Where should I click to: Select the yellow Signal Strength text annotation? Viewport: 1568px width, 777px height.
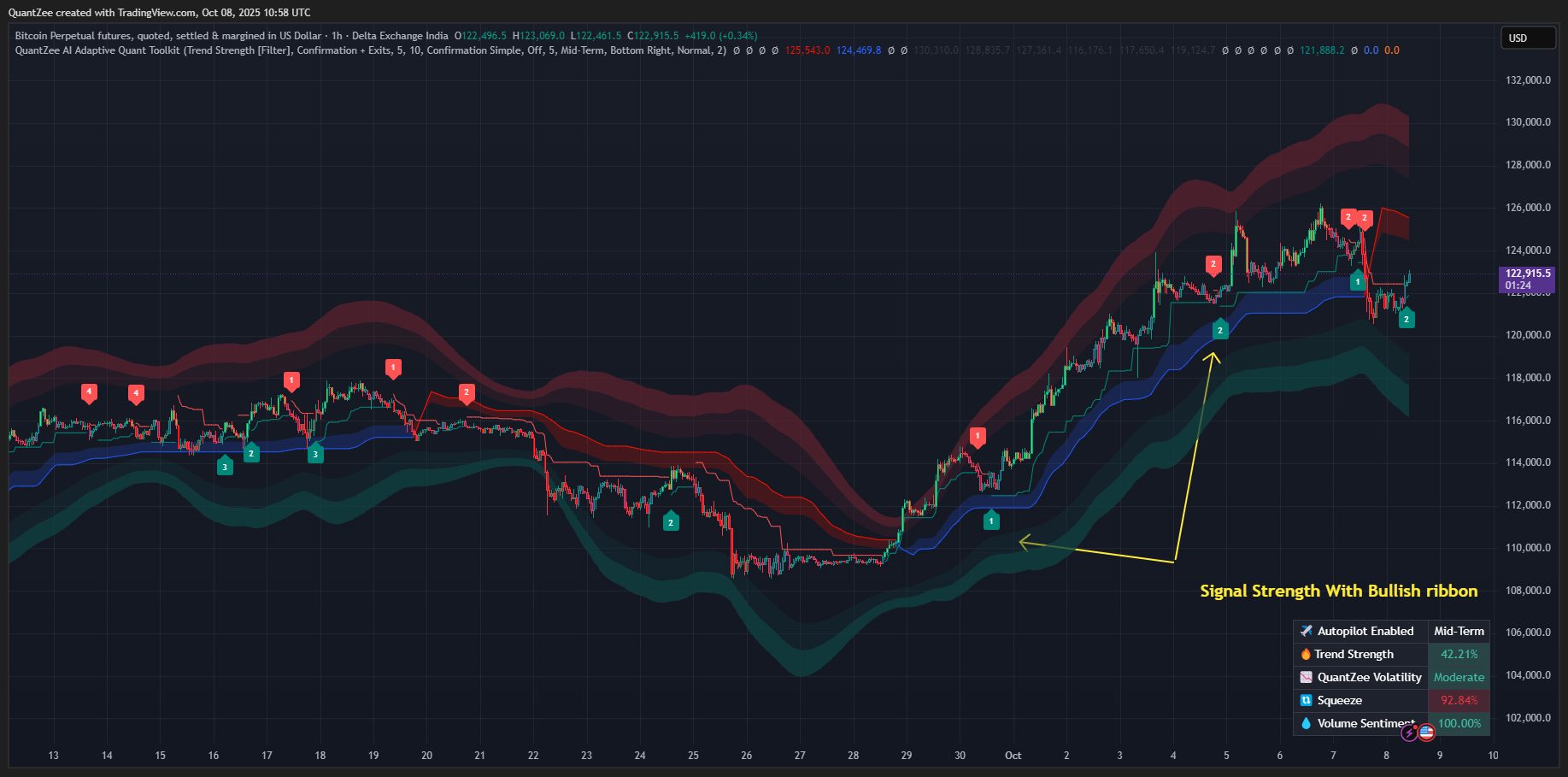click(1338, 591)
